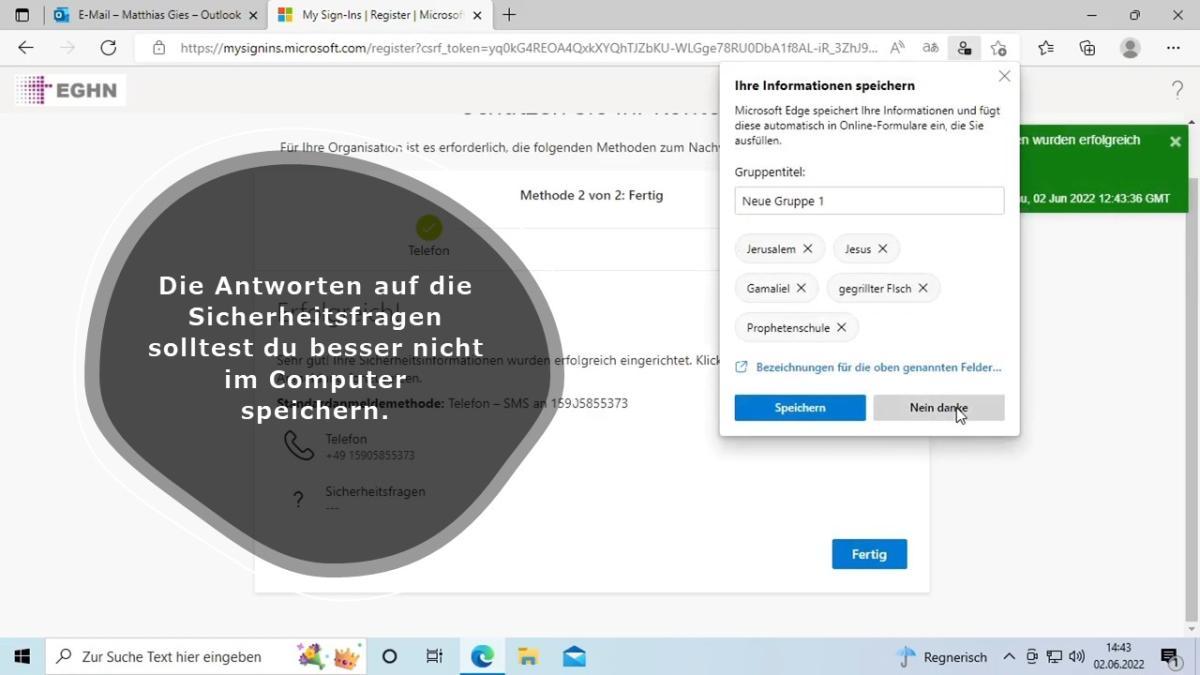The width and height of the screenshot is (1200, 675).
Task: Remove the Jerusalem chip
Action: click(x=808, y=249)
